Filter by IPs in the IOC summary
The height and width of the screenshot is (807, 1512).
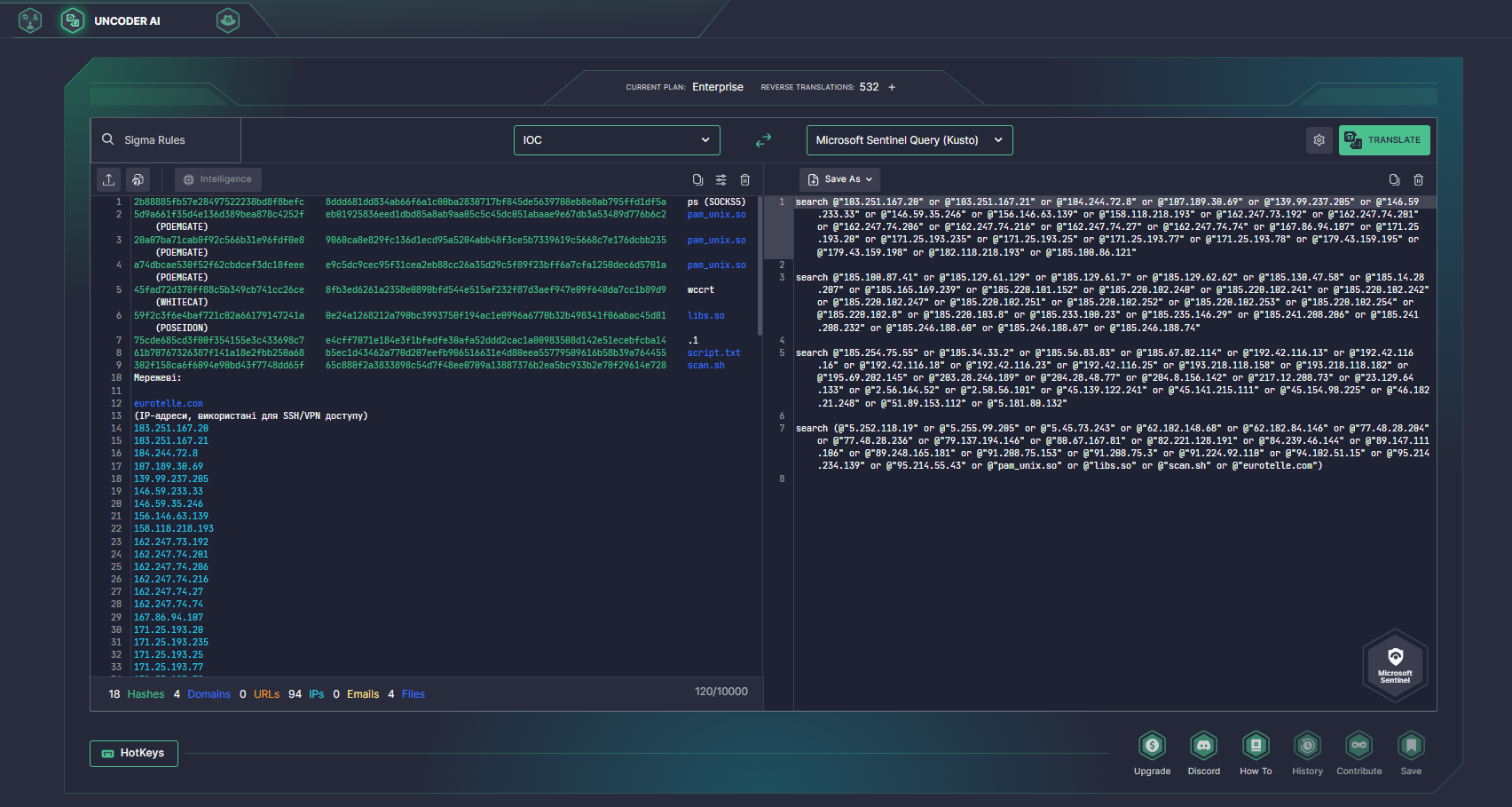(316, 694)
